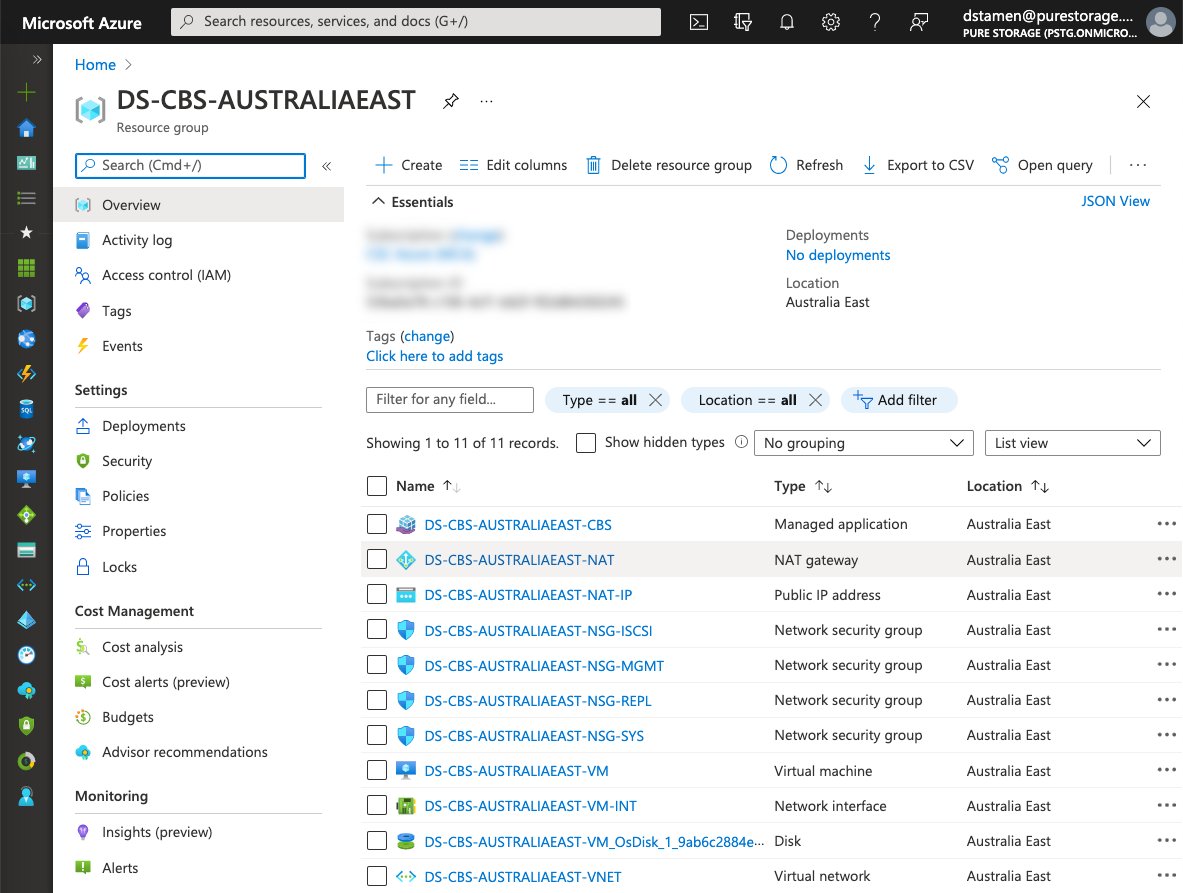Viewport: 1183px width, 893px height.
Task: Refresh the resource list
Action: (806, 165)
